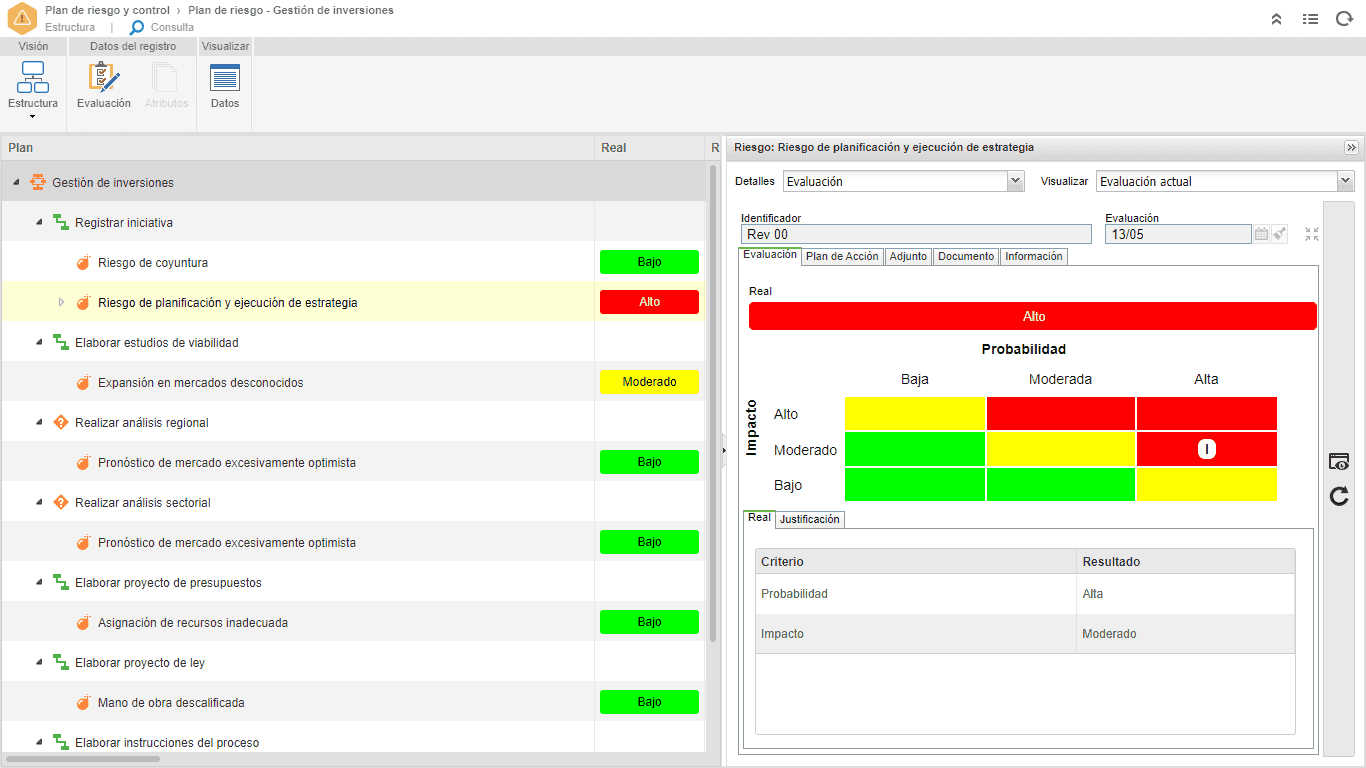This screenshot has height=768, width=1366.
Task: Click the Gestión de inversiones plan icon
Action: (38, 182)
